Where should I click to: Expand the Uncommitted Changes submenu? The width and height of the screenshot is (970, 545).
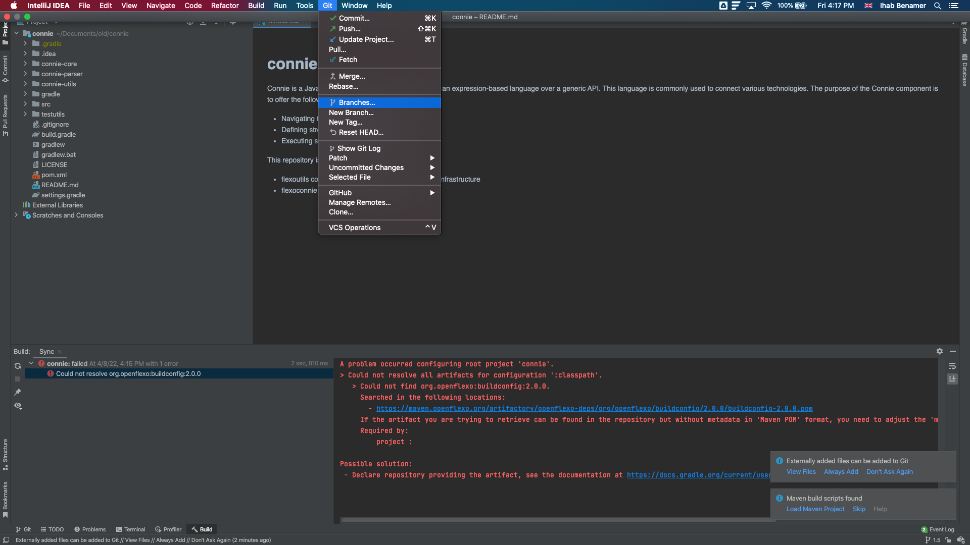[379, 168]
